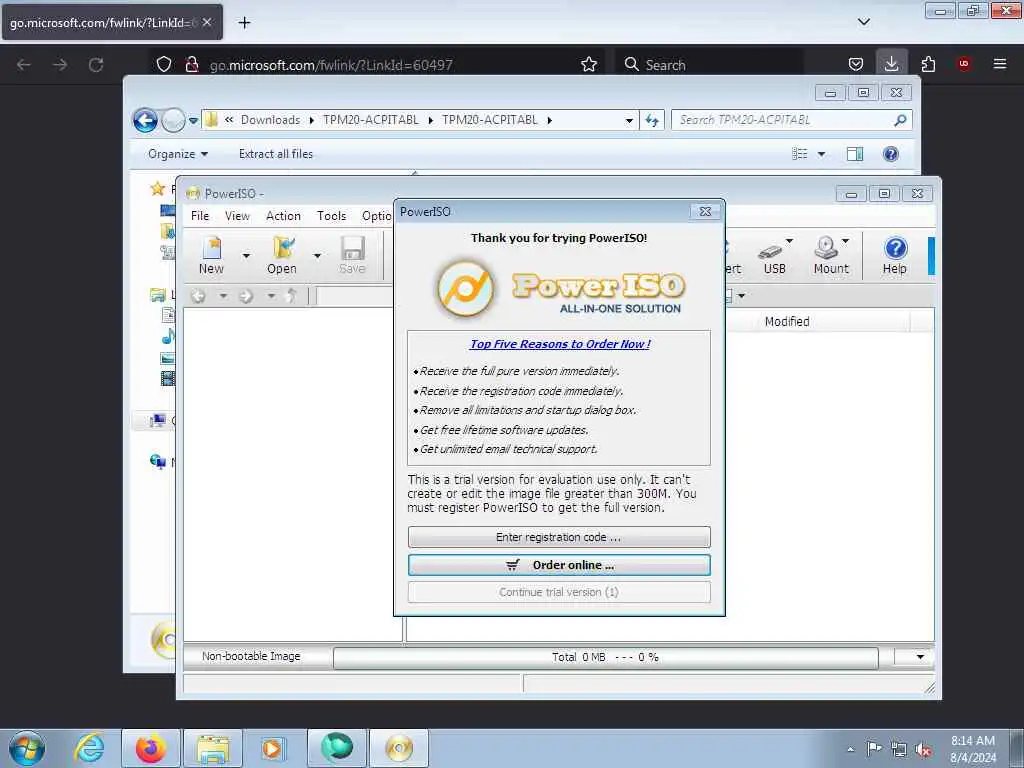
Task: Expand the Explorer view options arrow
Action: (822, 154)
